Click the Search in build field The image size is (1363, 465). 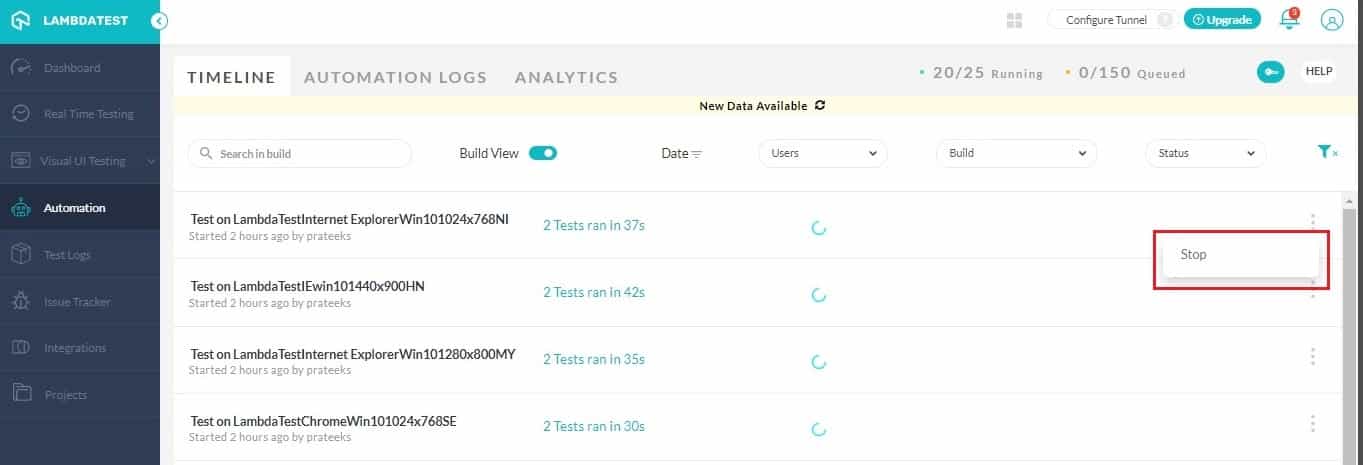[x=300, y=154]
